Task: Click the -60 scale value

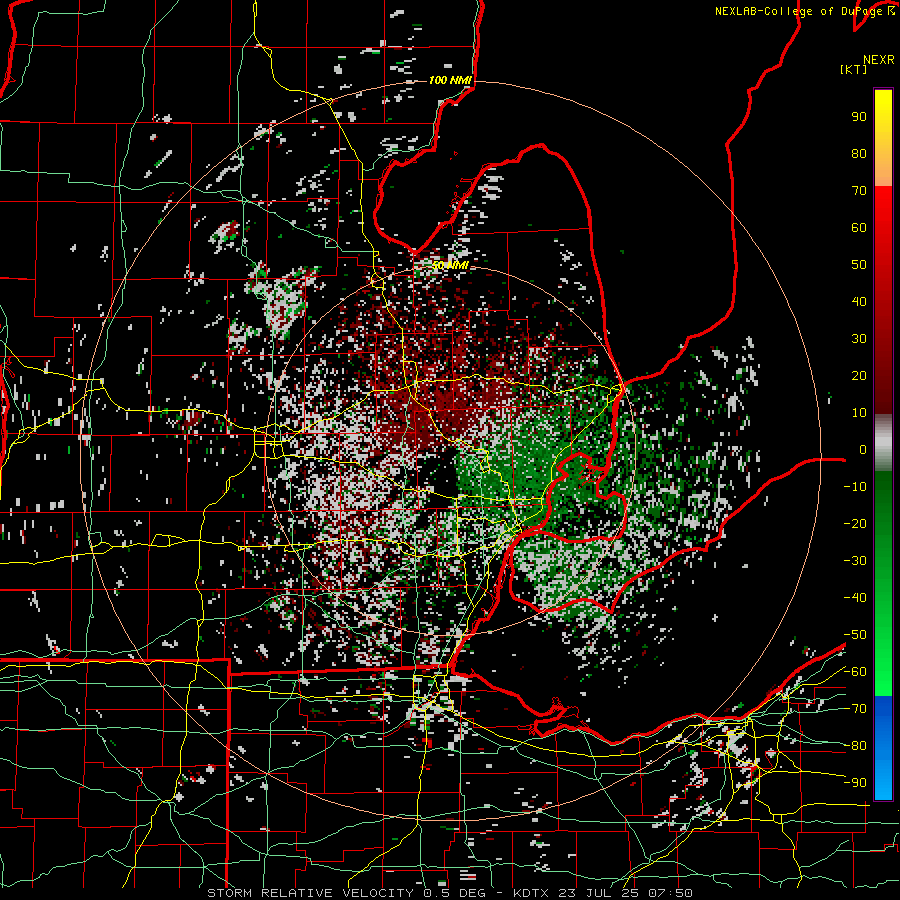Action: click(x=855, y=672)
